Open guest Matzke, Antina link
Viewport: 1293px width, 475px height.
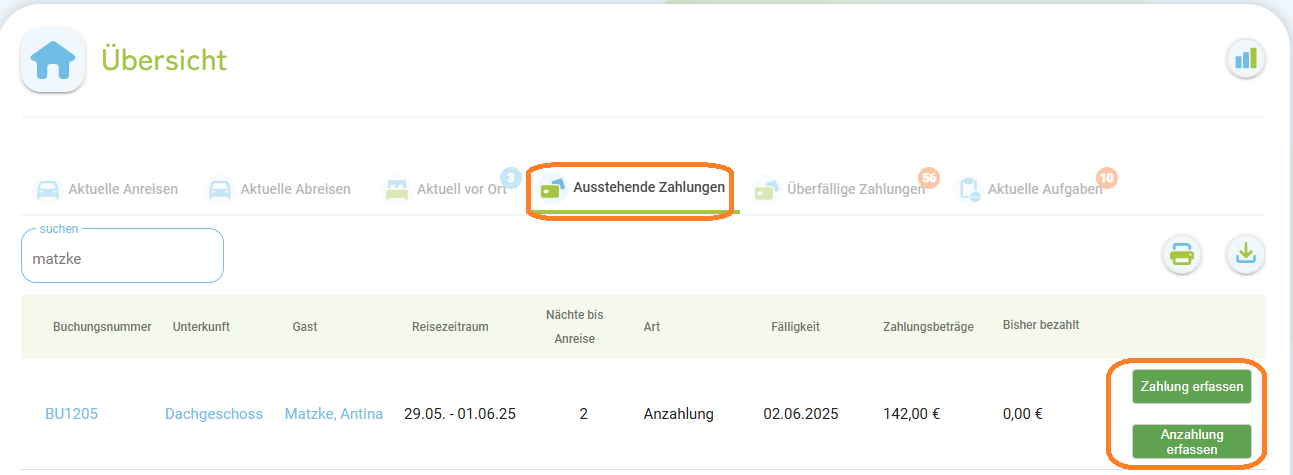point(334,414)
